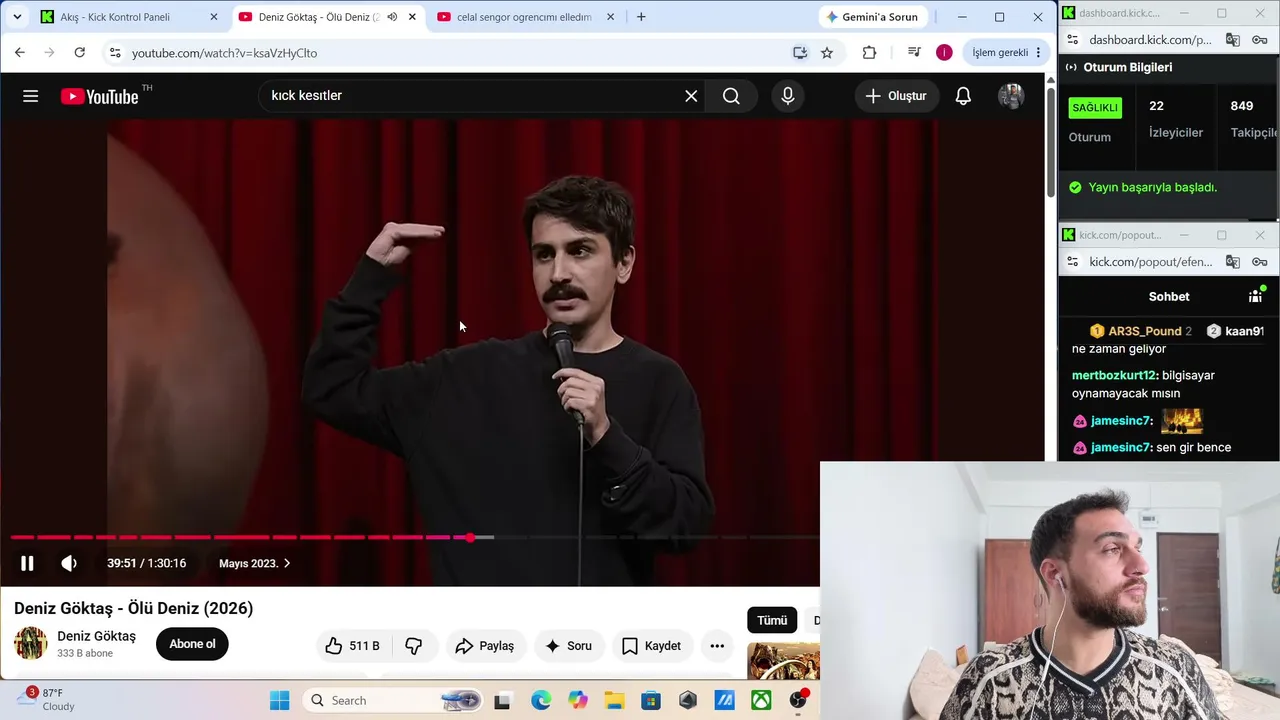The height and width of the screenshot is (720, 1280).
Task: Start voice search with the microphone
Action: (x=788, y=96)
